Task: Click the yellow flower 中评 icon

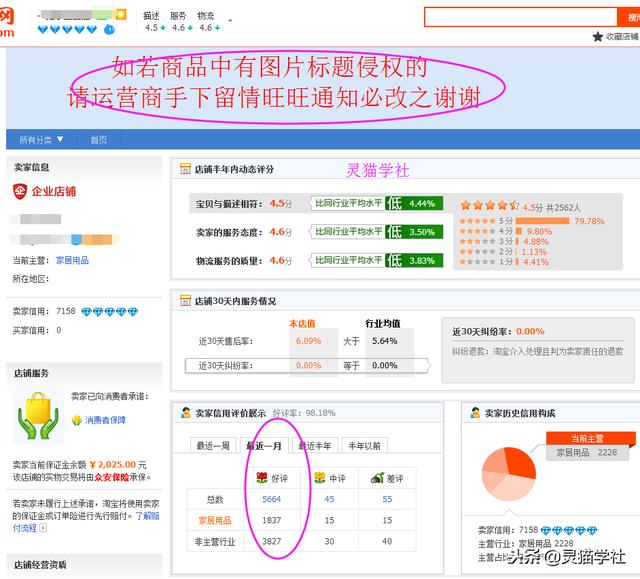Action: (320, 477)
